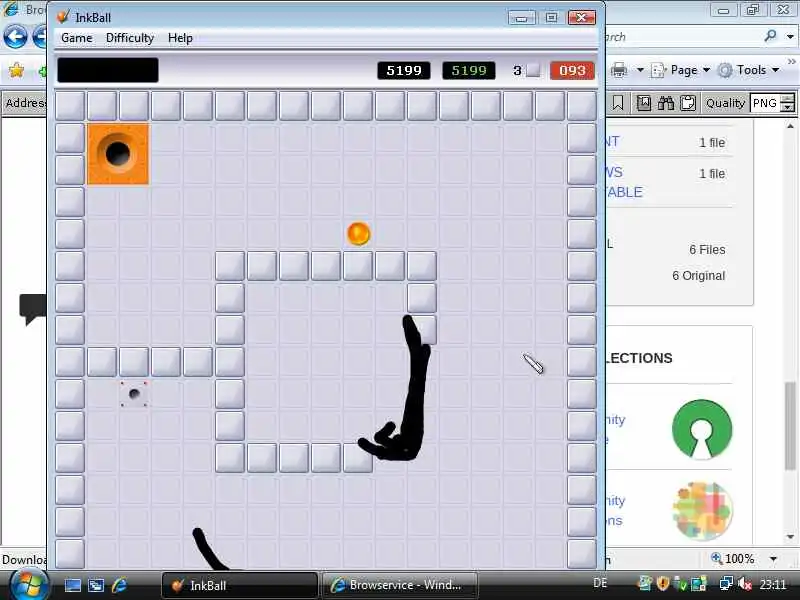Click the Show Desktop quick launch icon
The image size is (800, 600).
[72, 585]
